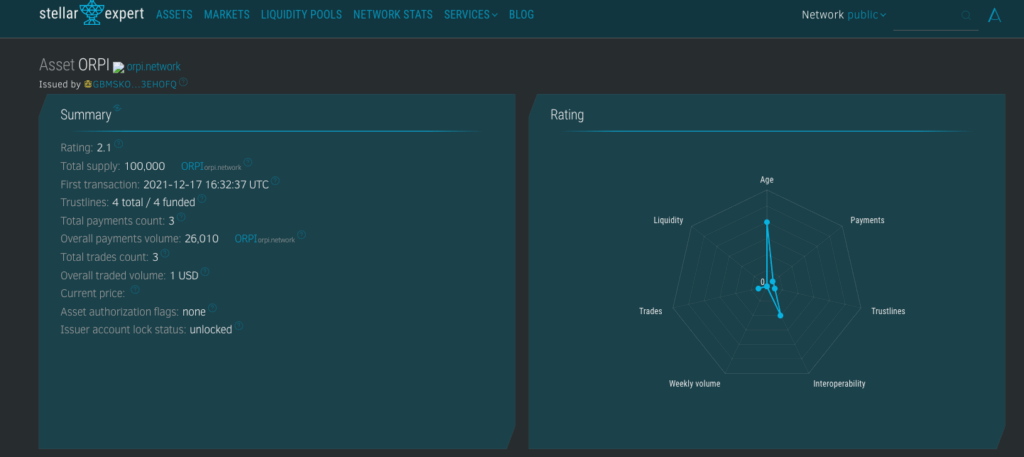This screenshot has width=1024, height=457.
Task: Show help for Rating value
Action: coord(119,144)
